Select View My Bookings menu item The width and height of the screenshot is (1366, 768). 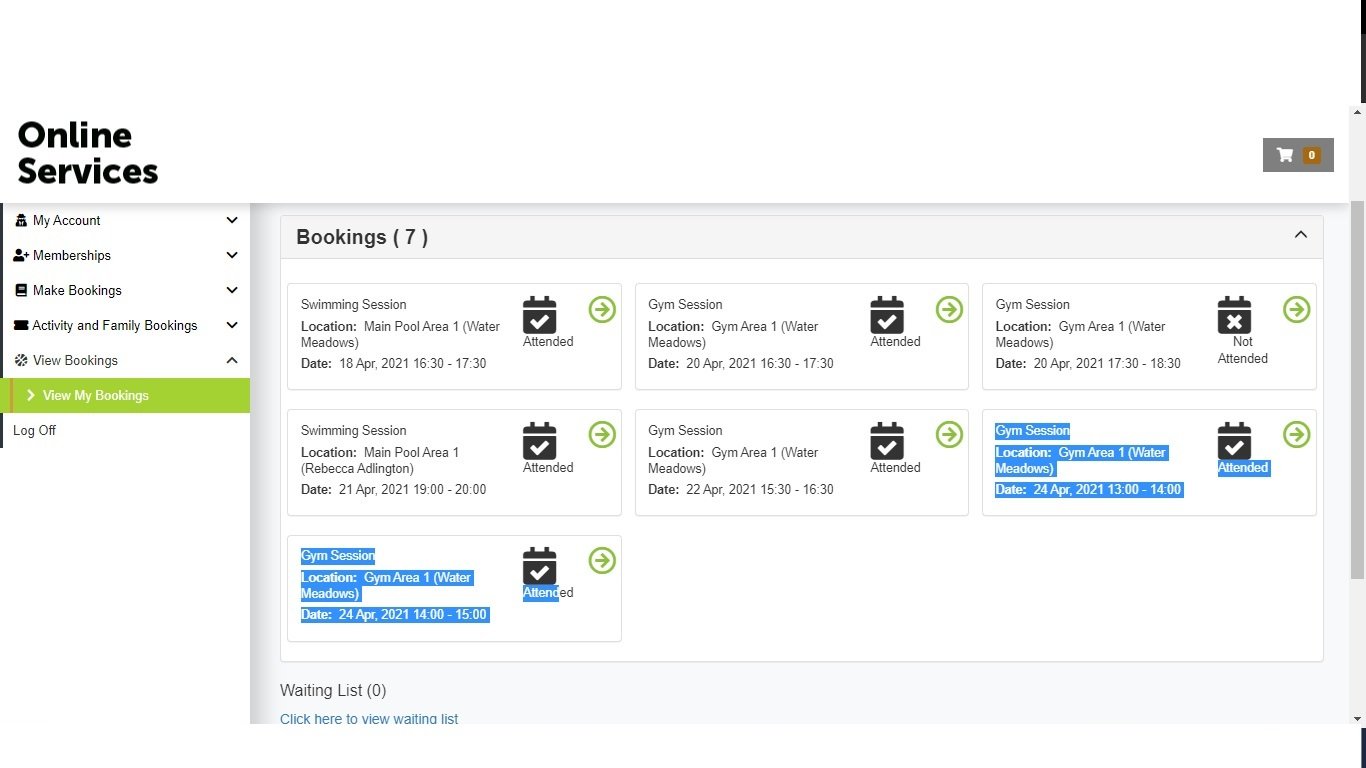point(96,396)
